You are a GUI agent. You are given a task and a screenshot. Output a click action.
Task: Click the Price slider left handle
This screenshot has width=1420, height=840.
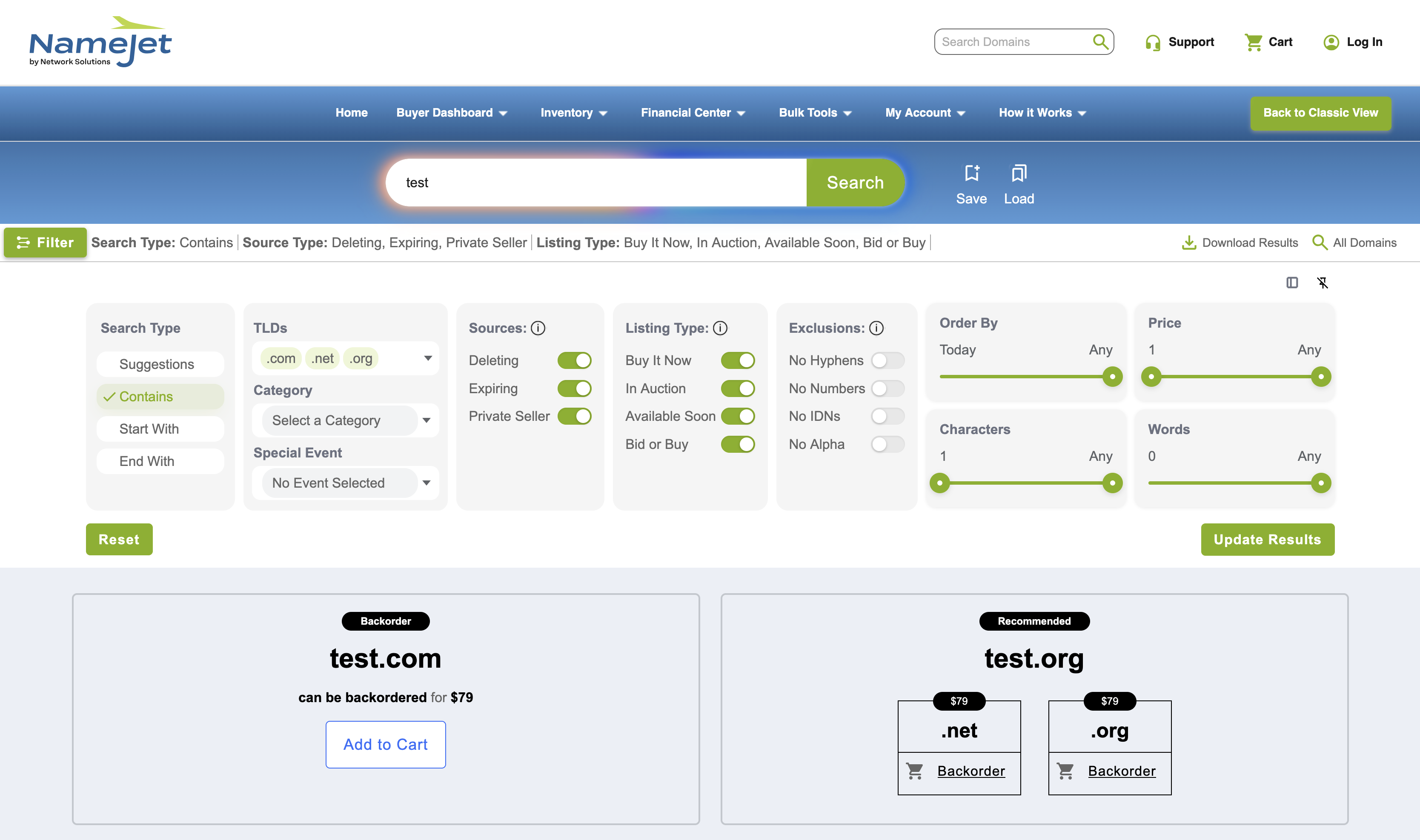[x=1151, y=377]
